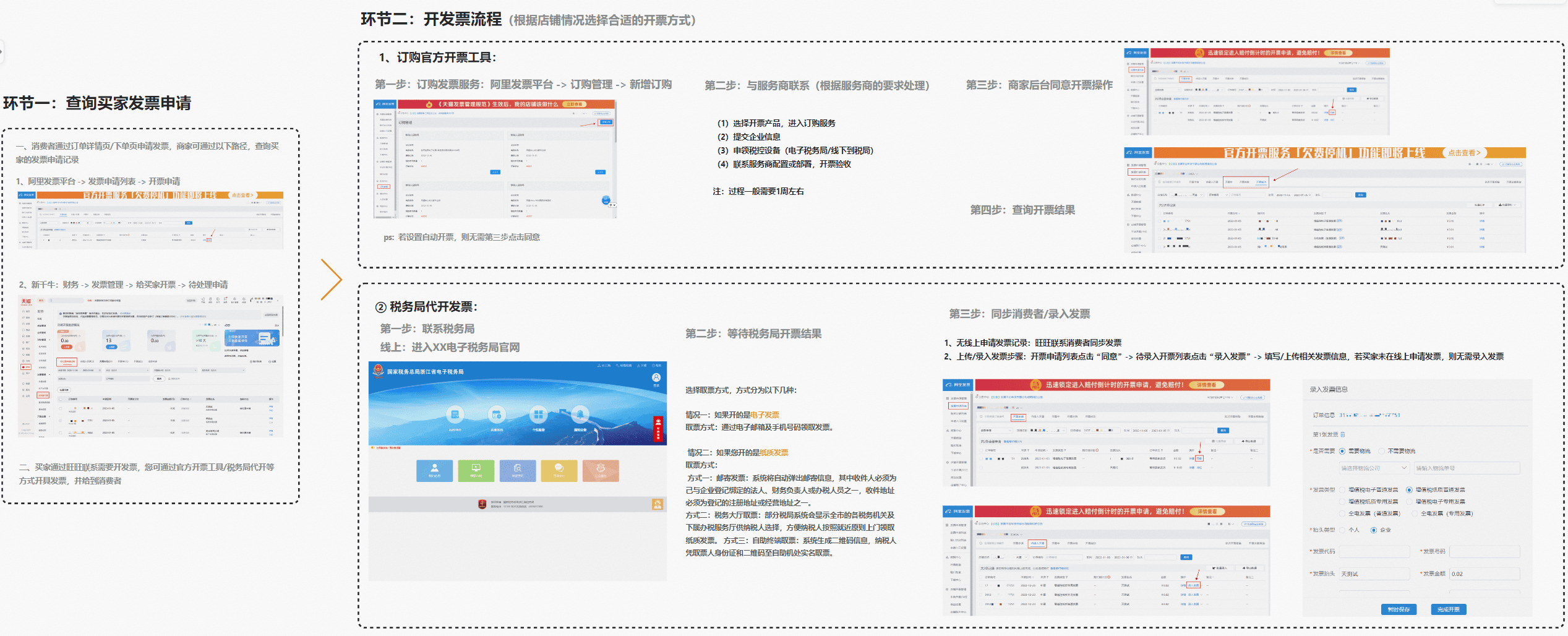Choose 增值税电子普通发票 invoice type

click(1342, 489)
